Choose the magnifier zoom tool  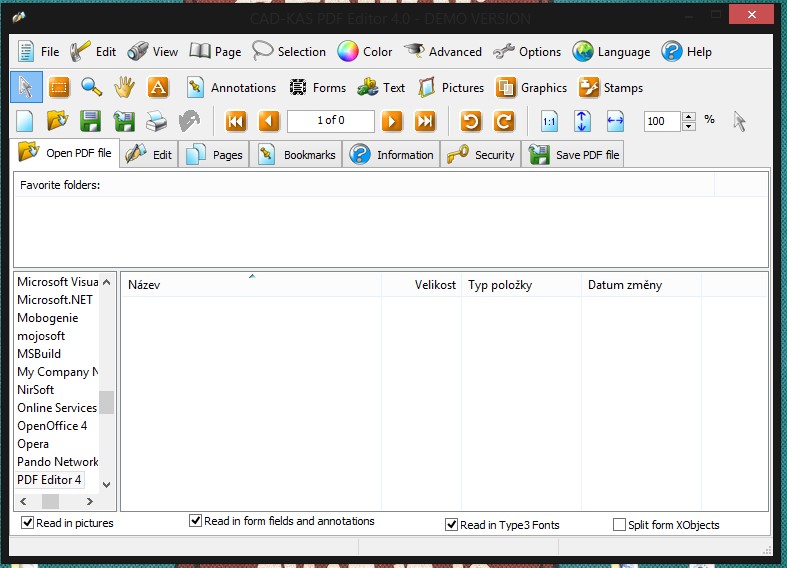tap(91, 87)
